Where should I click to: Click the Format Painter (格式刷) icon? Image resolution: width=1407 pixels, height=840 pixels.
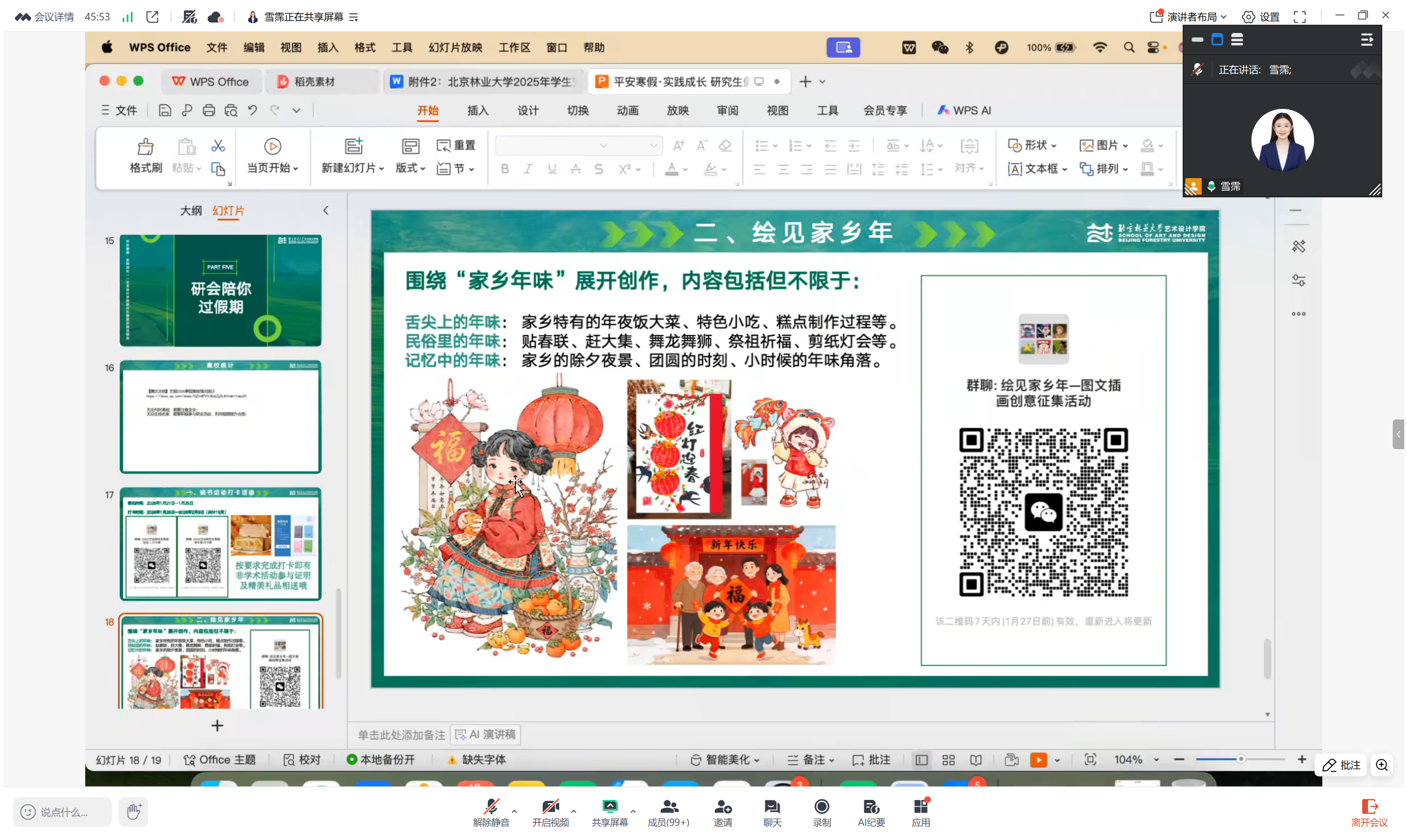pyautogui.click(x=146, y=147)
